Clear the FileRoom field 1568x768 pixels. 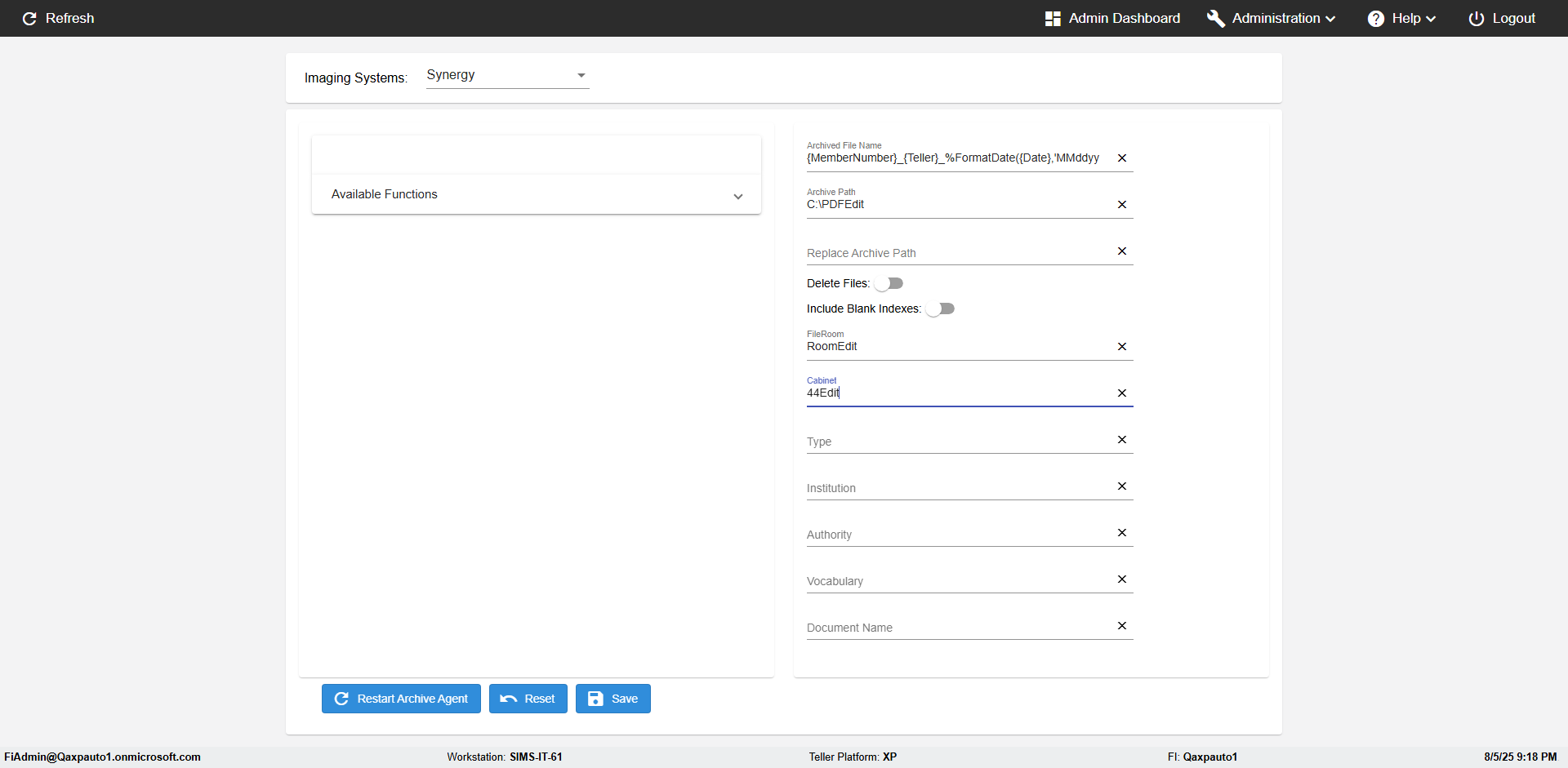(1122, 347)
